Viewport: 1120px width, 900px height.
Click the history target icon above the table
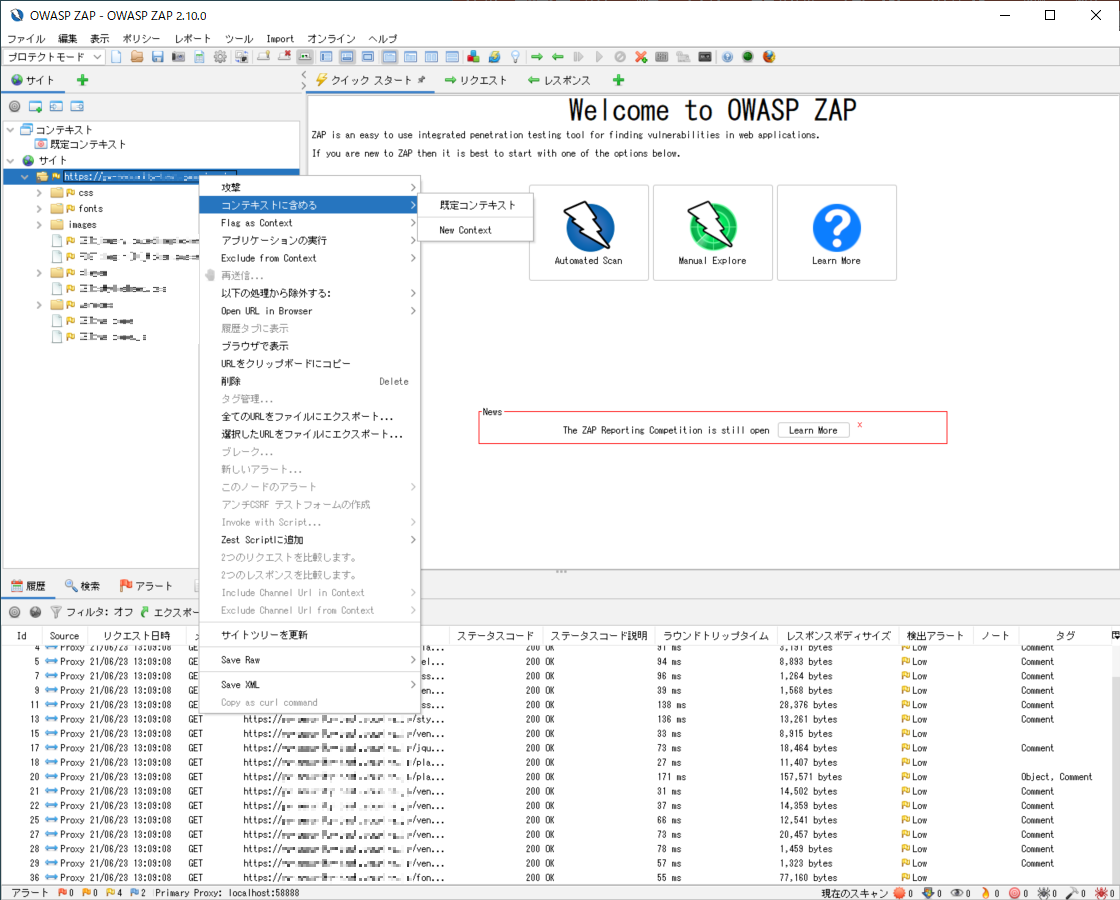pos(14,612)
